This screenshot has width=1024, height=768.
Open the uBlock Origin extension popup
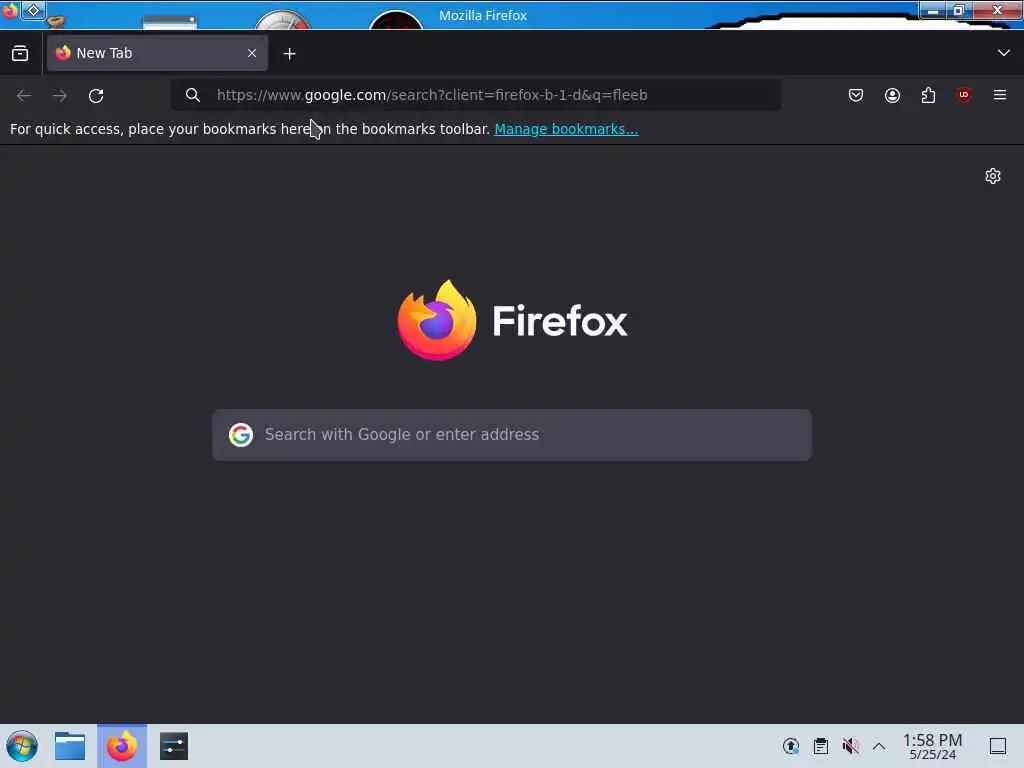[x=964, y=95]
